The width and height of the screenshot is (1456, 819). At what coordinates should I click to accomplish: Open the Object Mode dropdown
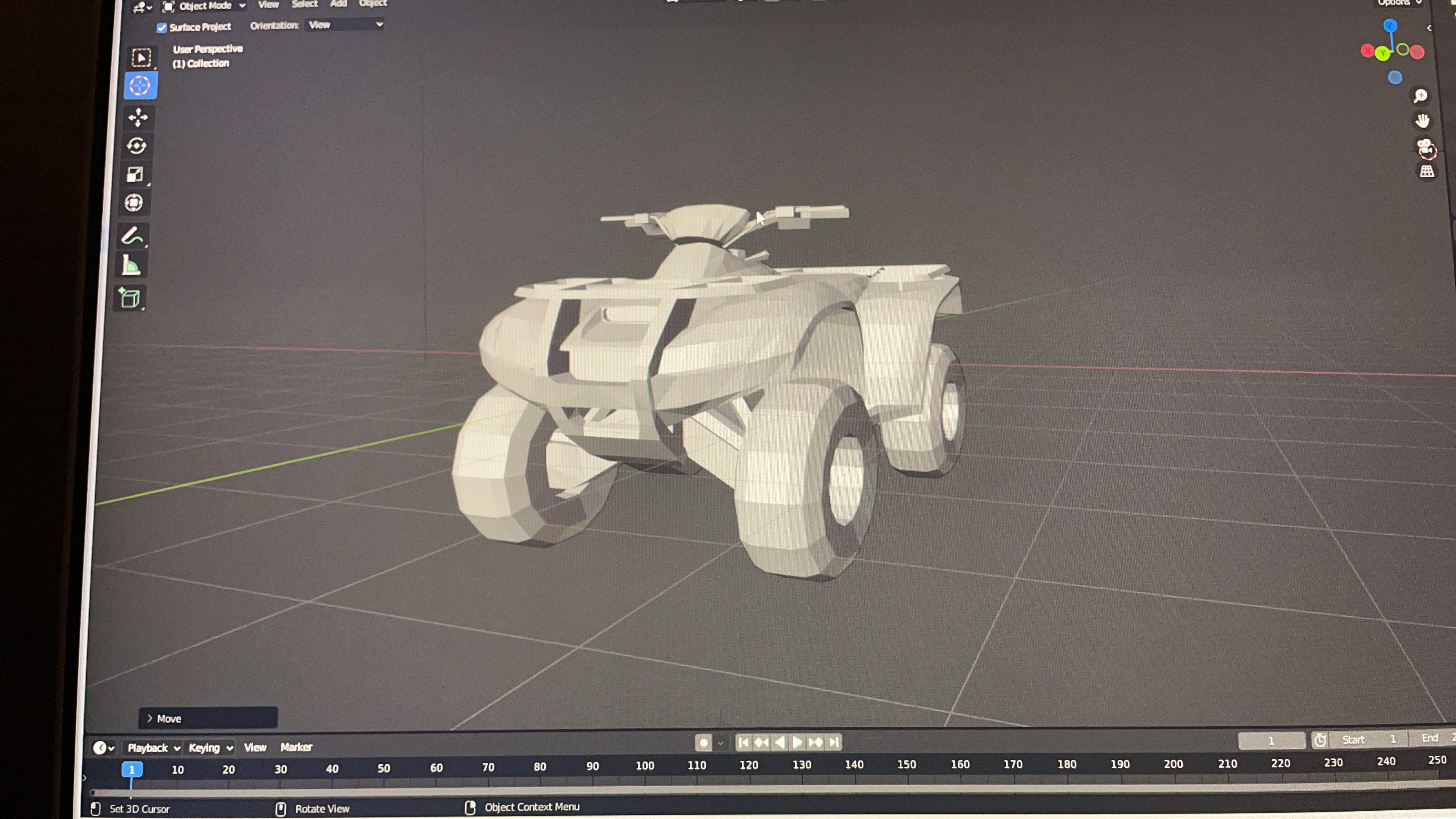point(203,6)
